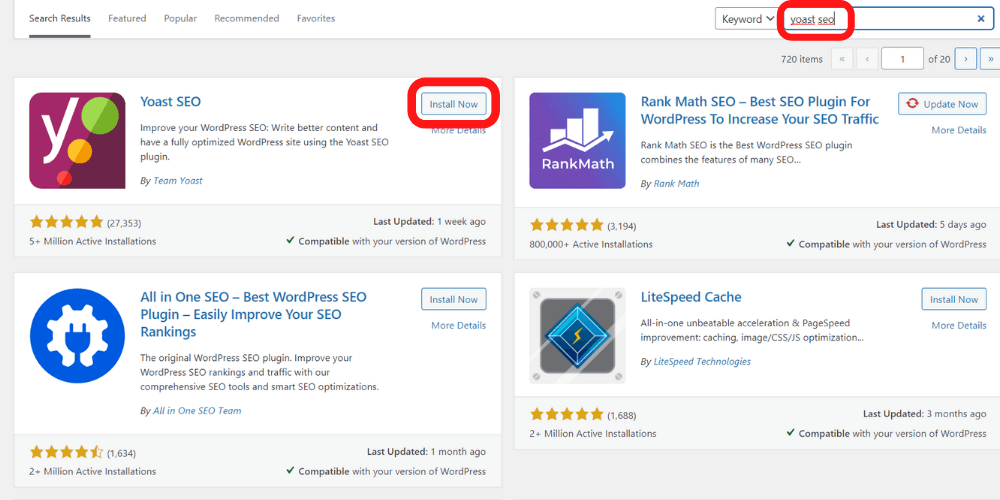The height and width of the screenshot is (500, 1000).
Task: Clear the search field with X icon
Action: pyautogui.click(x=980, y=19)
